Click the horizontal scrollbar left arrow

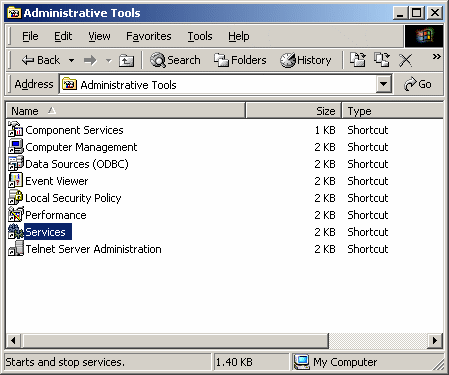(13, 340)
